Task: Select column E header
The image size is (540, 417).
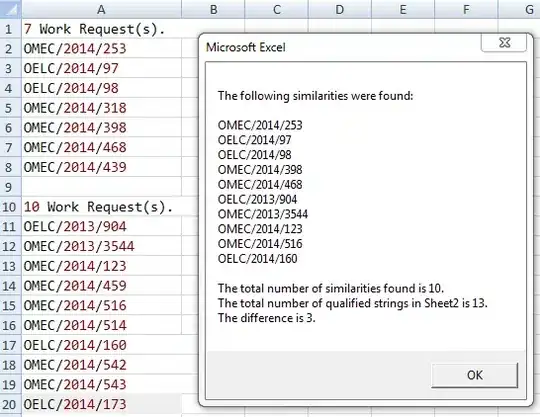Action: point(403,9)
